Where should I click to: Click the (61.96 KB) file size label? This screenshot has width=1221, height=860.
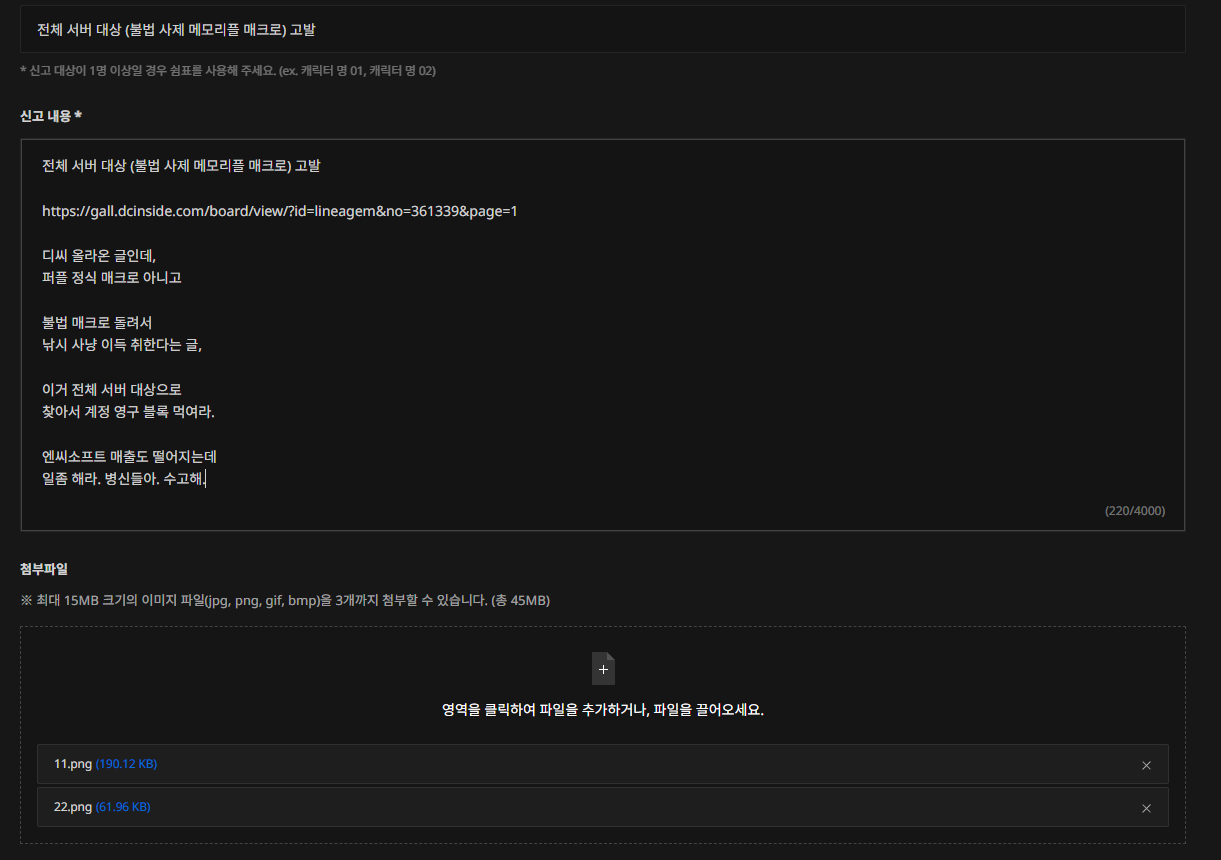click(120, 807)
